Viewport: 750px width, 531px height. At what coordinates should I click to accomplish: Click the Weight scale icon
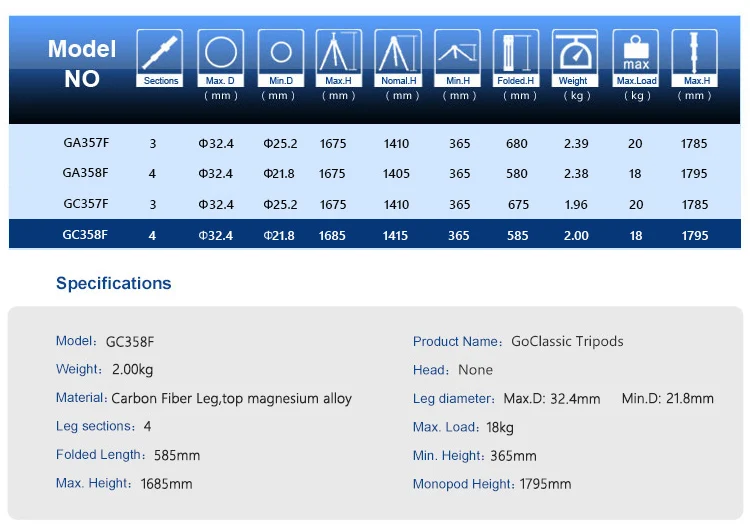pos(575,58)
